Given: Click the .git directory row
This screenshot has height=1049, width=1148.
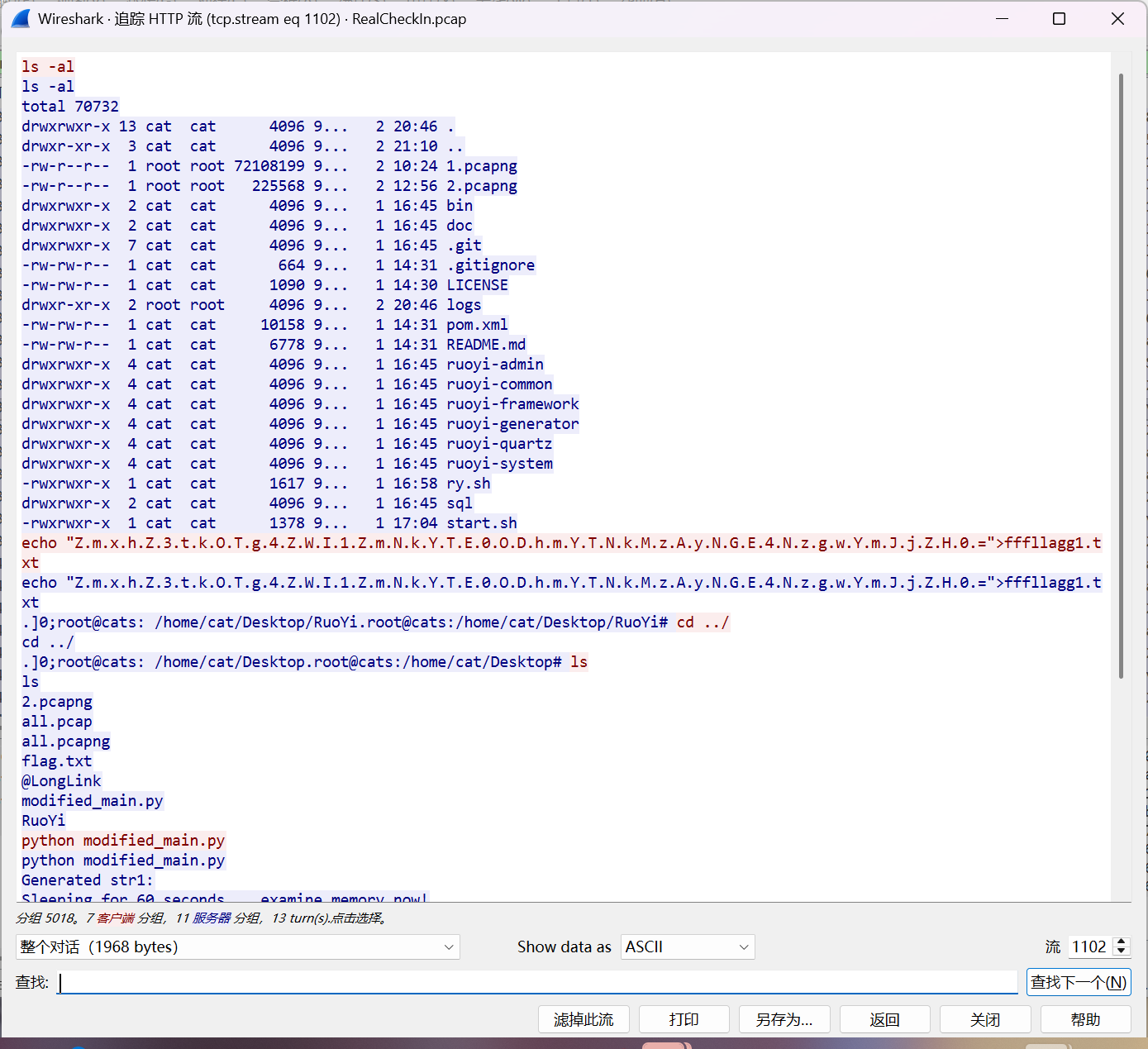Looking at the screenshot, I should click(252, 245).
